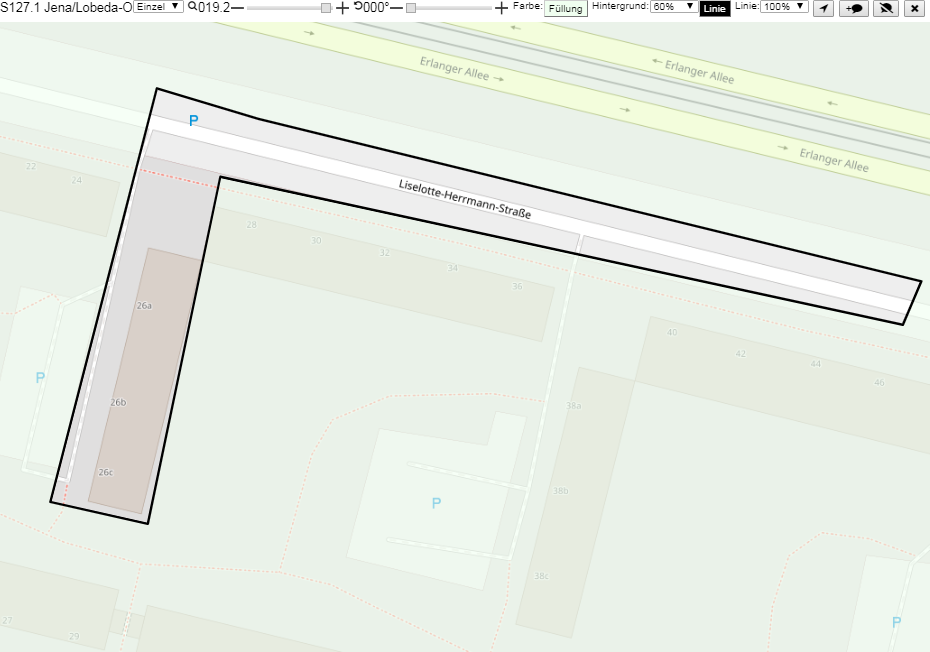The width and height of the screenshot is (930, 652).
Task: Click the Liselotte-Herrmann-Straße street label
Action: click(x=465, y=199)
